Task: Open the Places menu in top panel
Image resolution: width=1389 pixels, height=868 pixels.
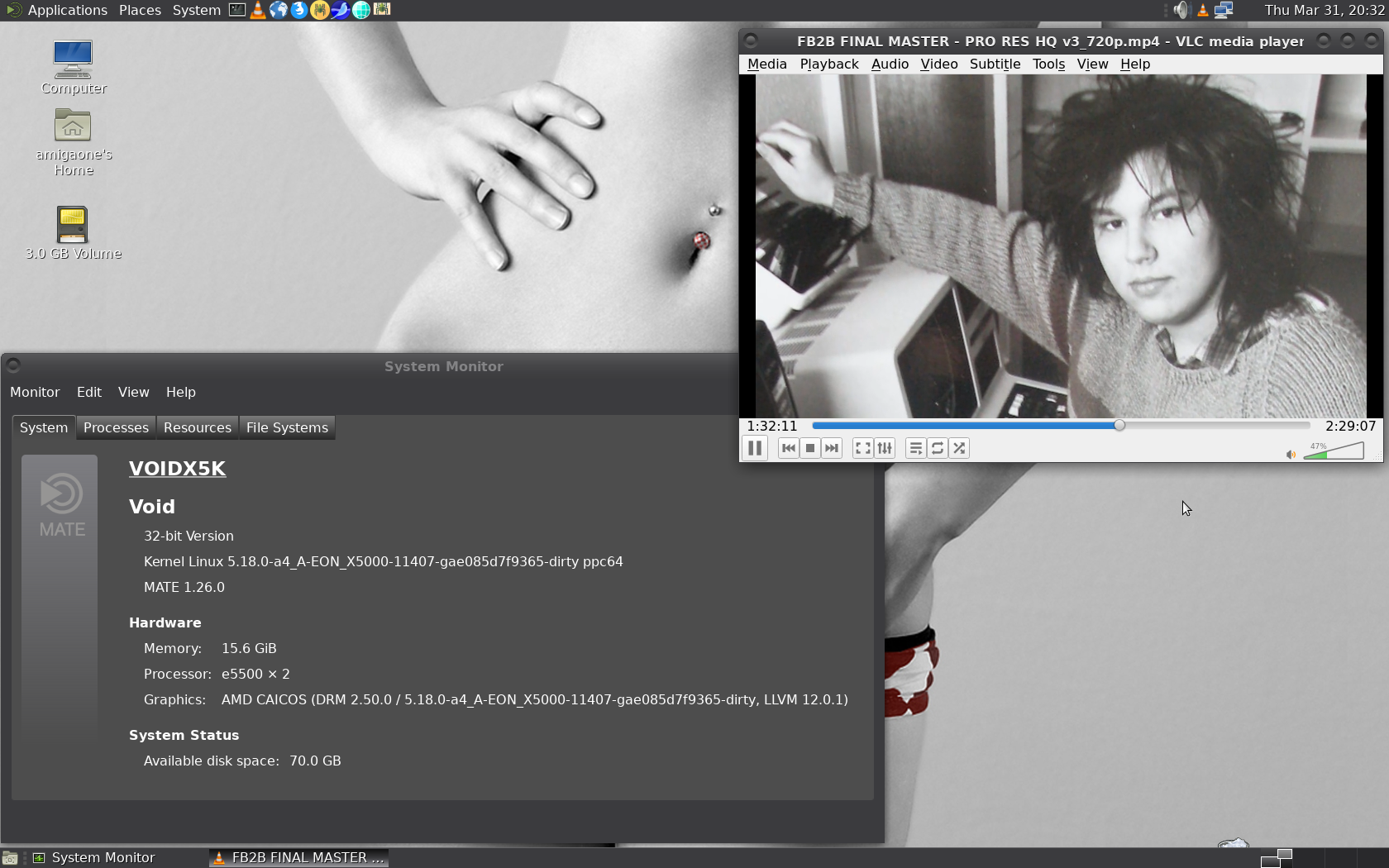Action: [140, 10]
